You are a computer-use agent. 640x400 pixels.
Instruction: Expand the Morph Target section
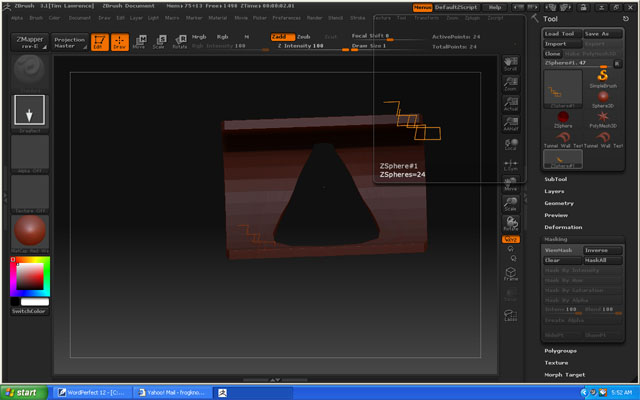tap(564, 375)
